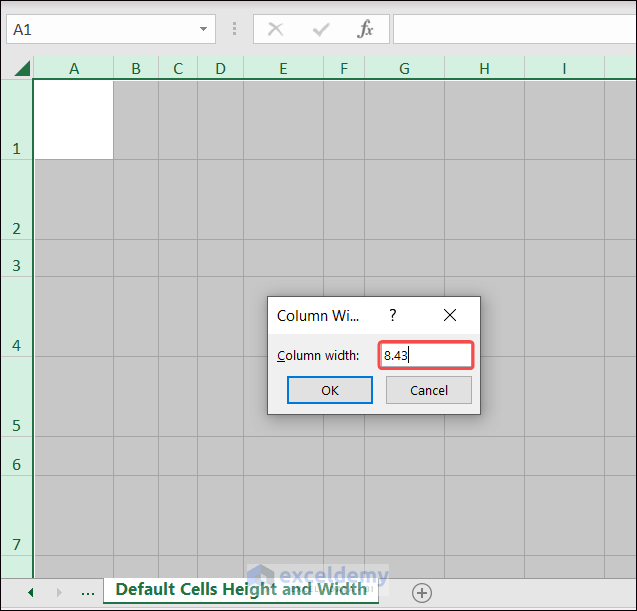This screenshot has width=637, height=611.
Task: Select the Default Cells Height and Width tab
Action: (241, 590)
